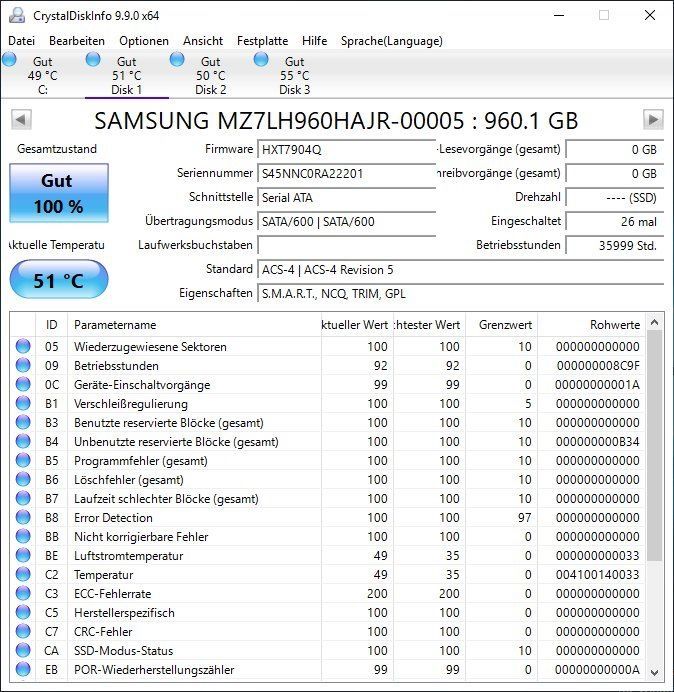The height and width of the screenshot is (692, 674).
Task: Open the Festplatte menu
Action: click(262, 41)
